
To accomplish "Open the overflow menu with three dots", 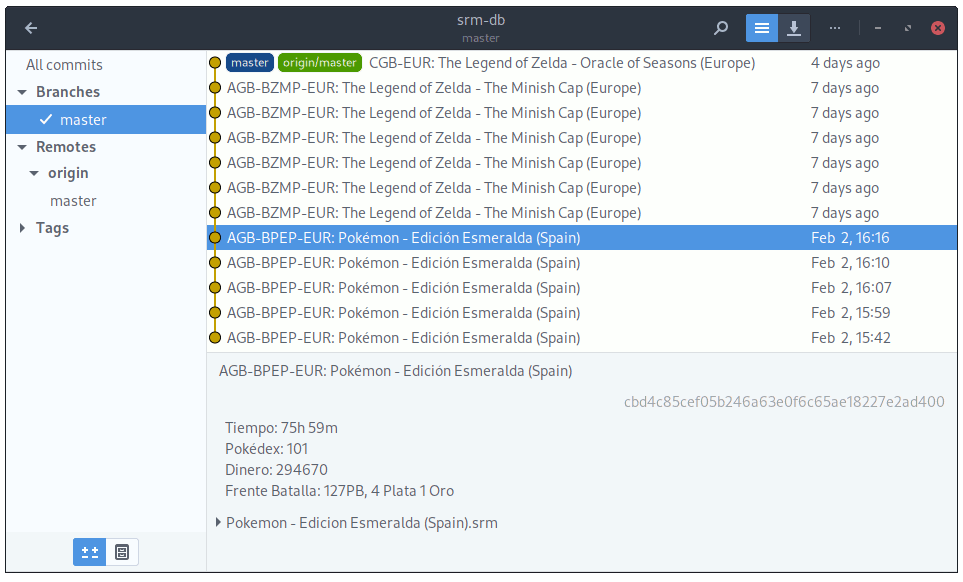I will point(835,27).
